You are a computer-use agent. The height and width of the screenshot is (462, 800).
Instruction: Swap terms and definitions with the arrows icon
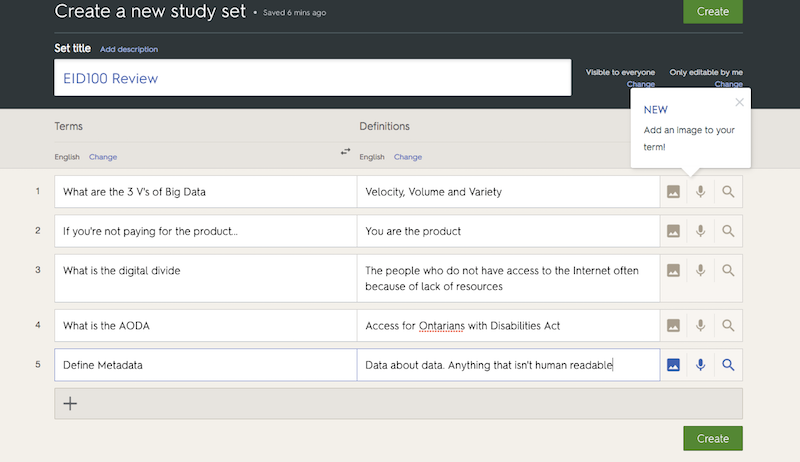pos(346,152)
